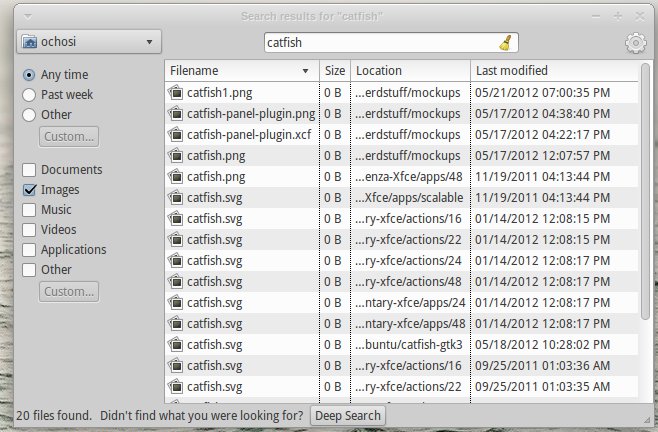Screen dimensions: 658x432
Task: Sort by Size column header
Action: click(x=335, y=71)
